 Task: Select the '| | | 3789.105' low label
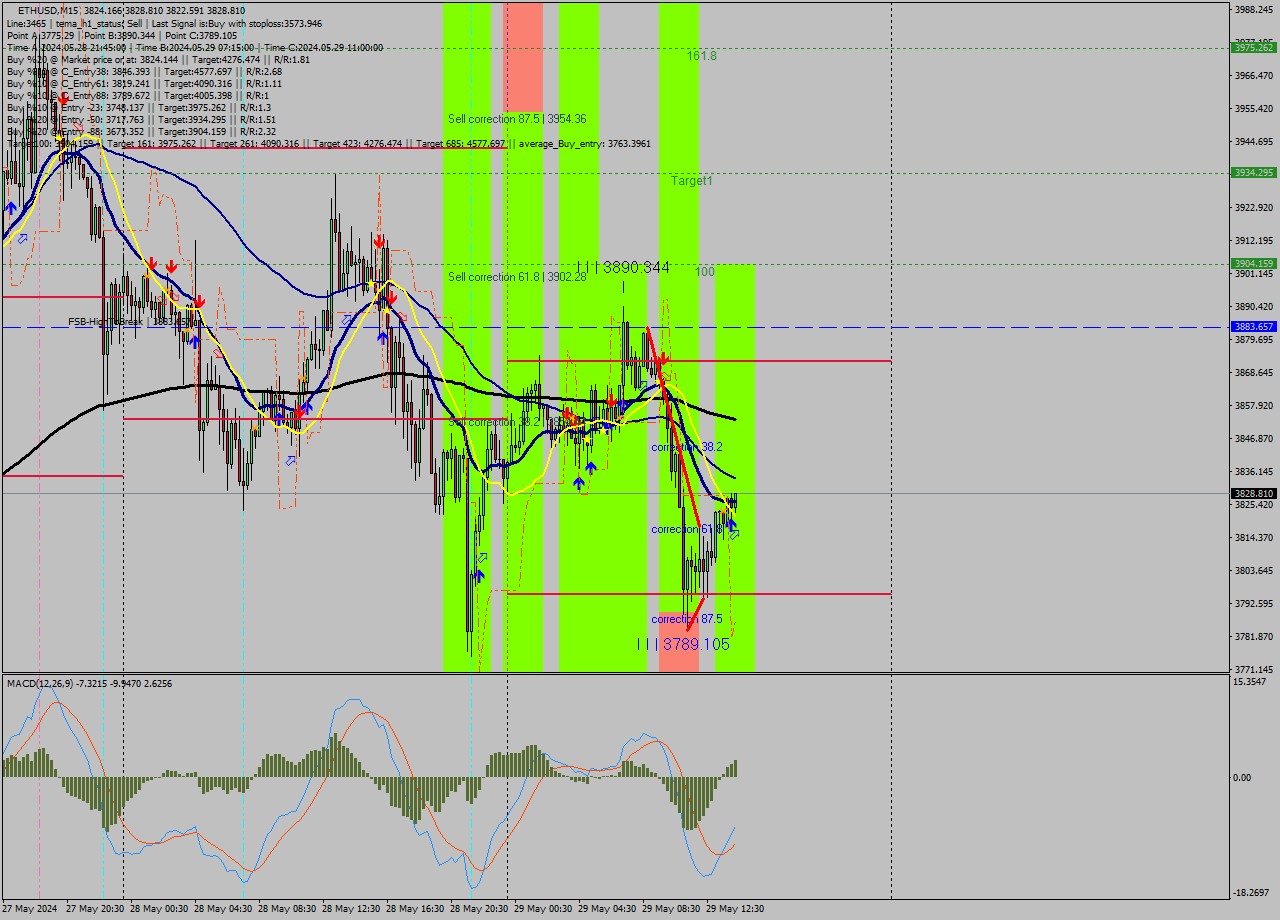coord(683,644)
